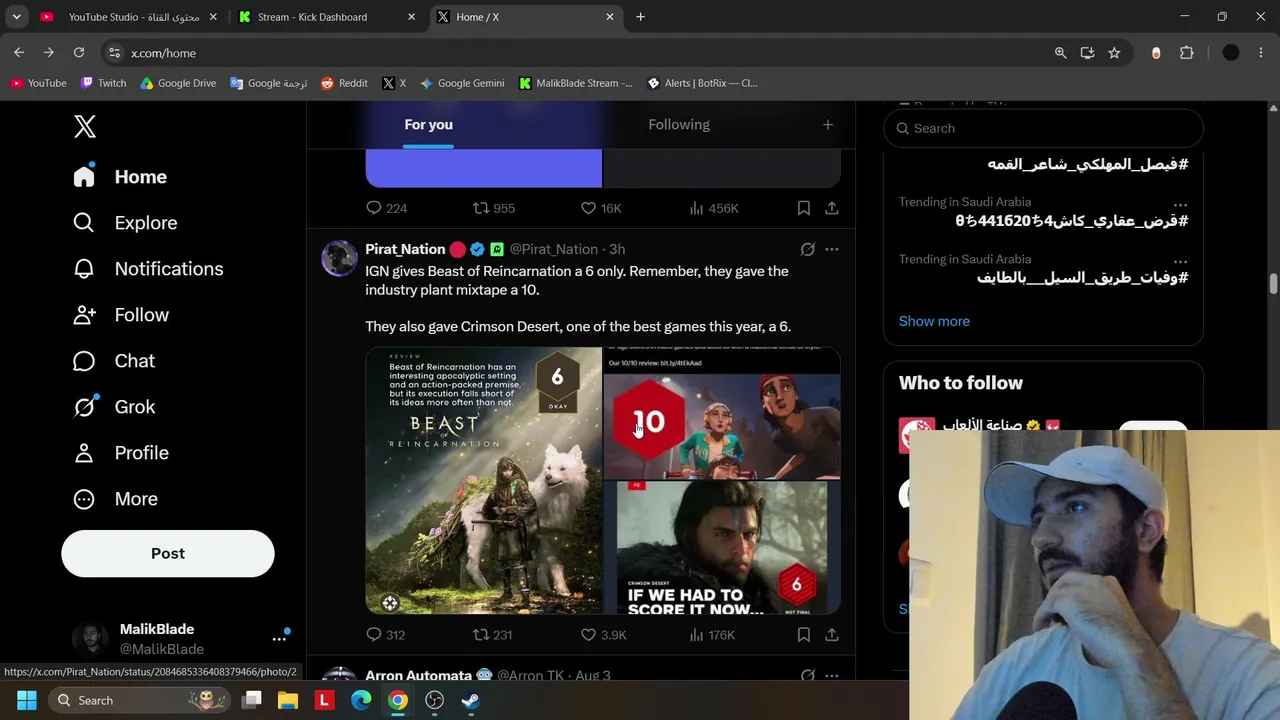This screenshot has height=720, width=1280.
Task: Open Chrome profile avatar menu
Action: click(1231, 53)
